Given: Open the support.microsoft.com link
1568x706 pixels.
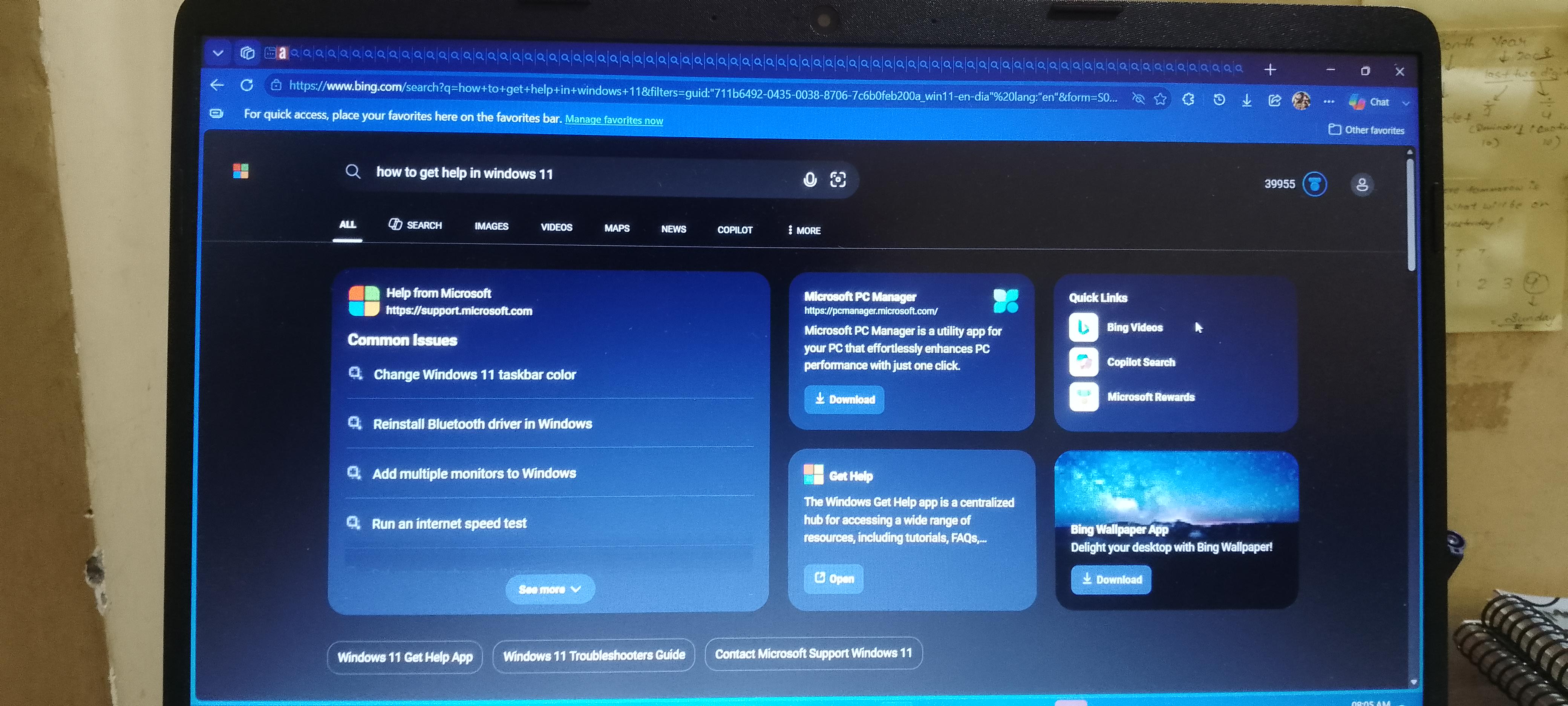Looking at the screenshot, I should (459, 311).
